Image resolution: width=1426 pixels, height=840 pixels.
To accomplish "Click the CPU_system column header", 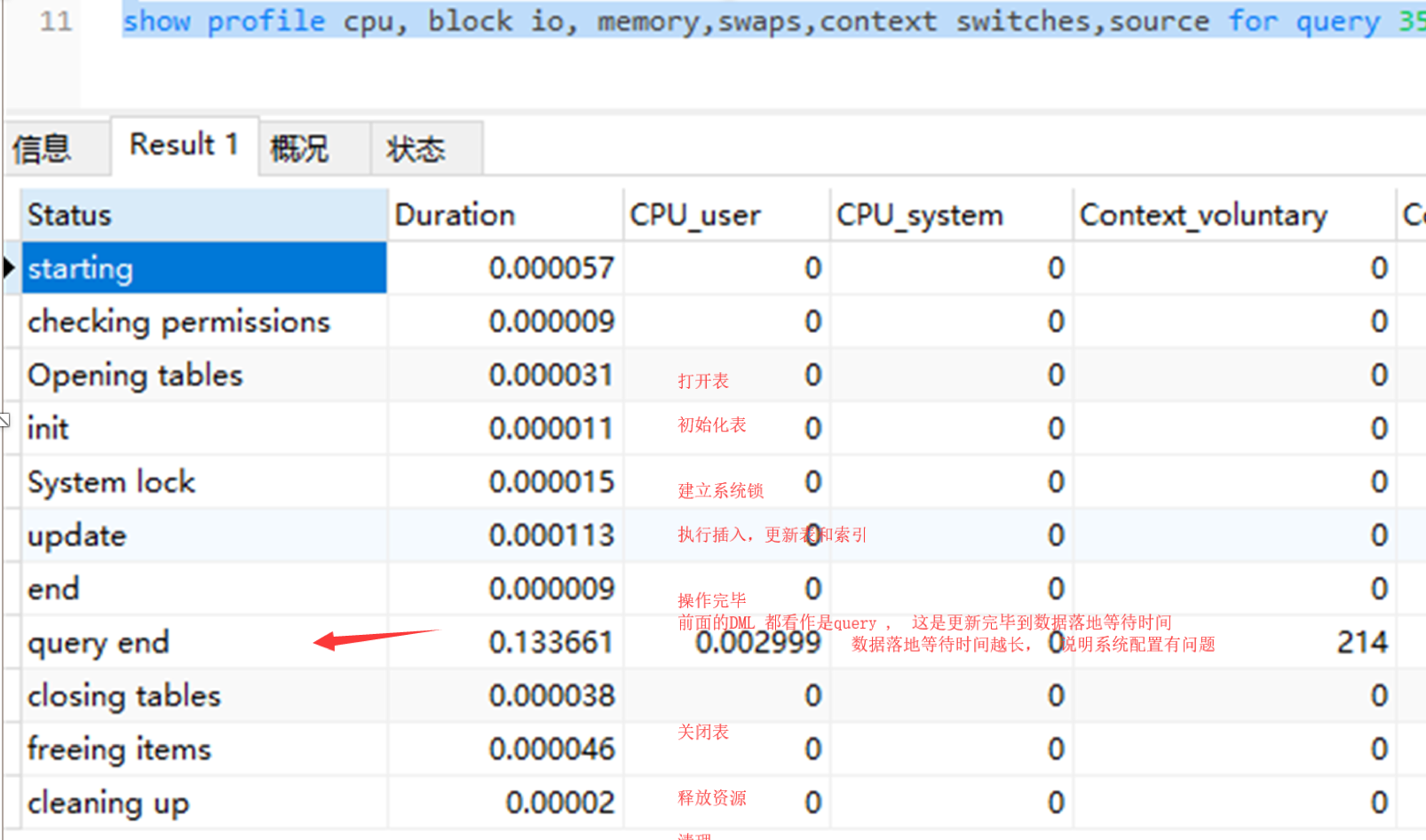I will (x=951, y=215).
